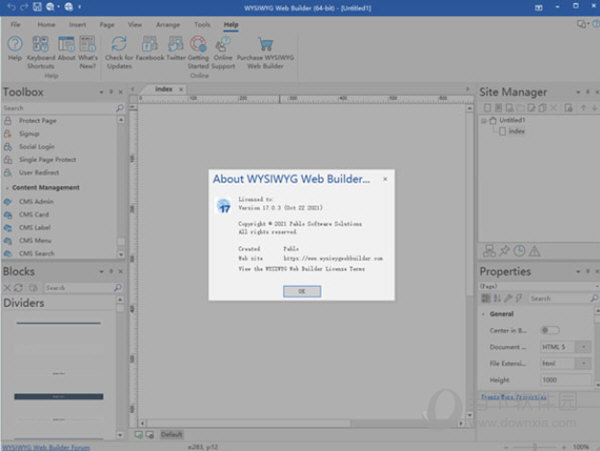The image size is (600, 451).
Task: Open the Site Manager panel options dropdown arrow
Action: click(578, 92)
